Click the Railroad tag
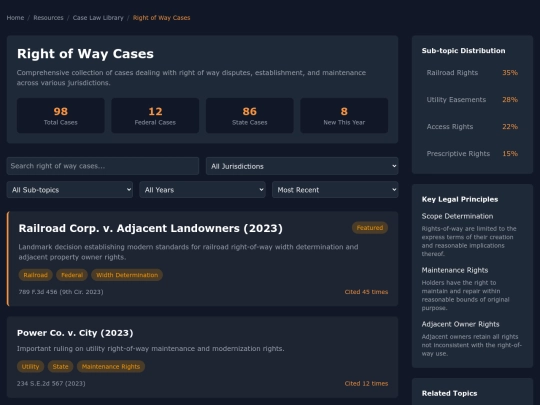 35,275
